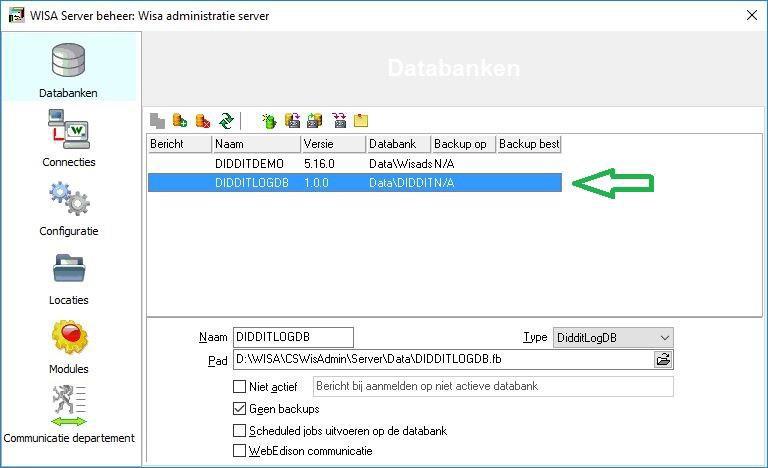Open the Type dropdown showing DidditLogDB
Viewport: 768px width, 468px height.
tap(613, 338)
